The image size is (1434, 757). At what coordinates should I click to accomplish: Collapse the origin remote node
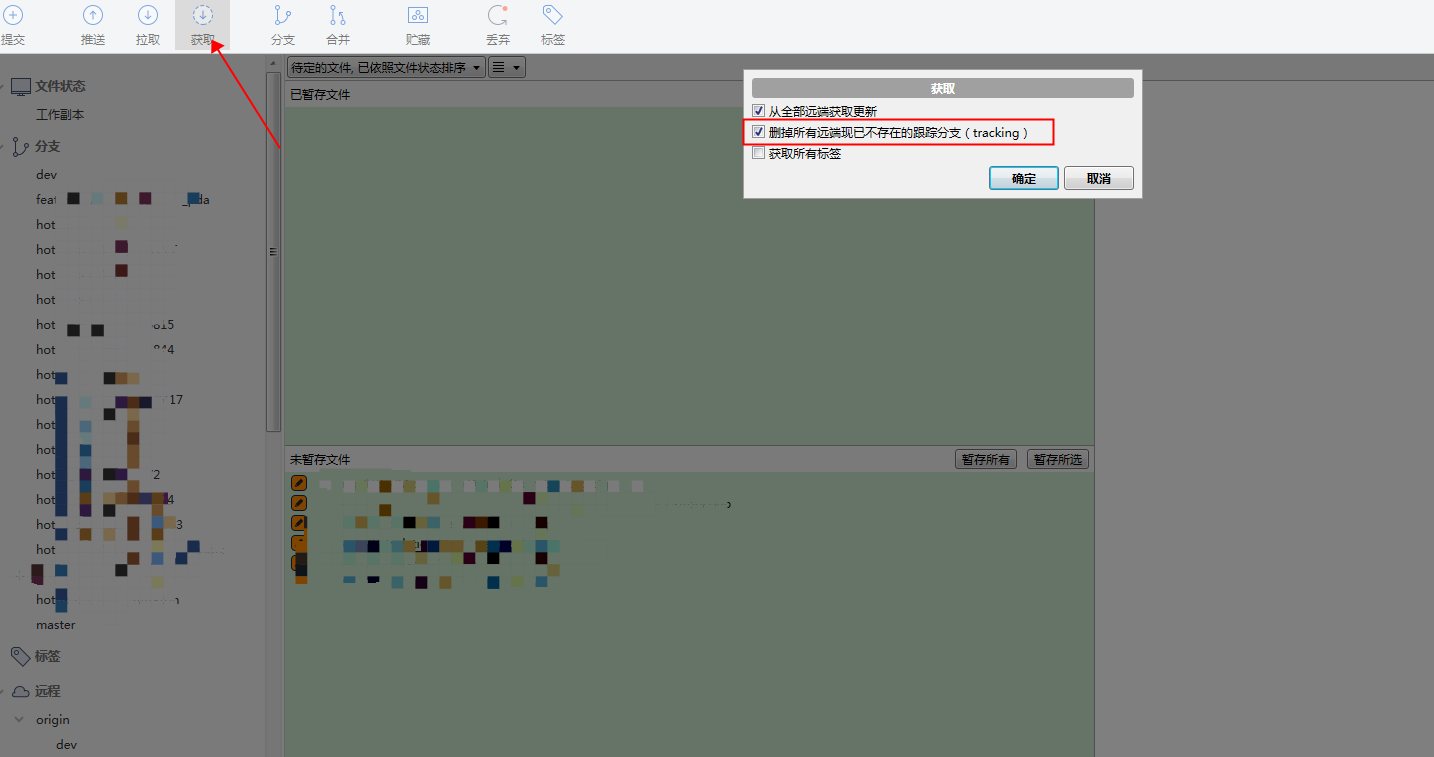(18, 719)
